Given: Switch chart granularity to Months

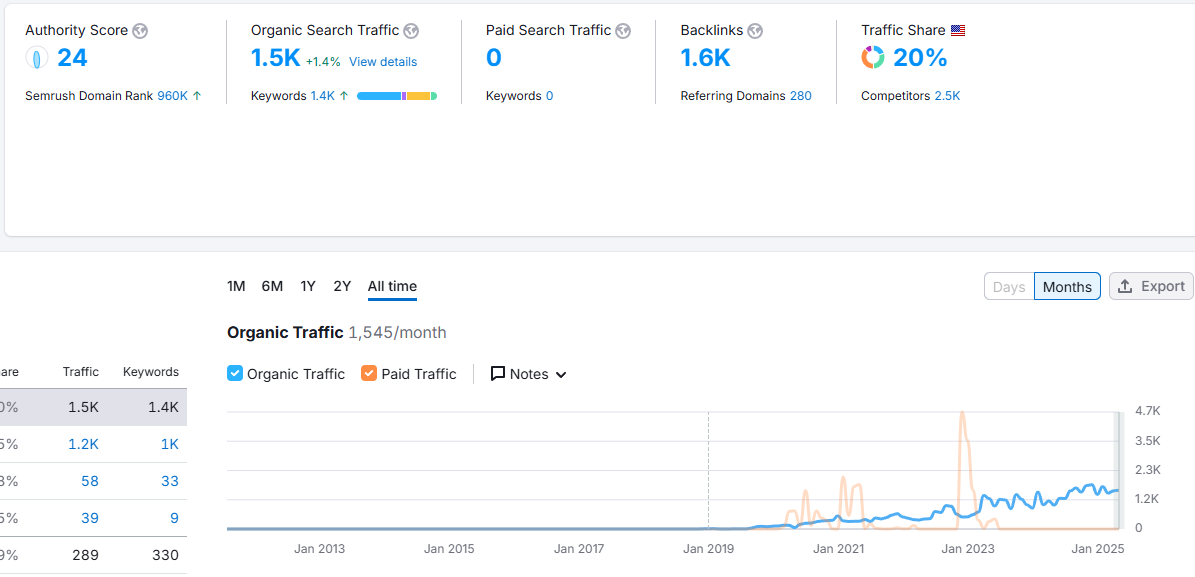Looking at the screenshot, I should [x=1067, y=287].
